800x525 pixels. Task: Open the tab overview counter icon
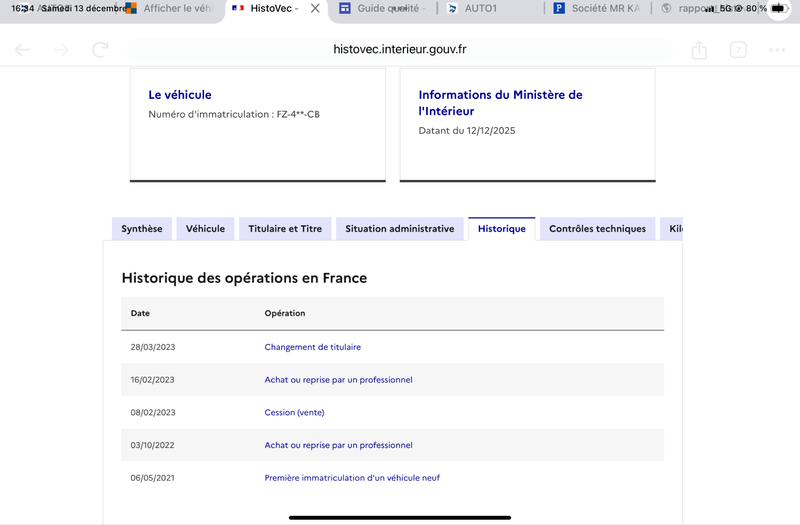(738, 50)
